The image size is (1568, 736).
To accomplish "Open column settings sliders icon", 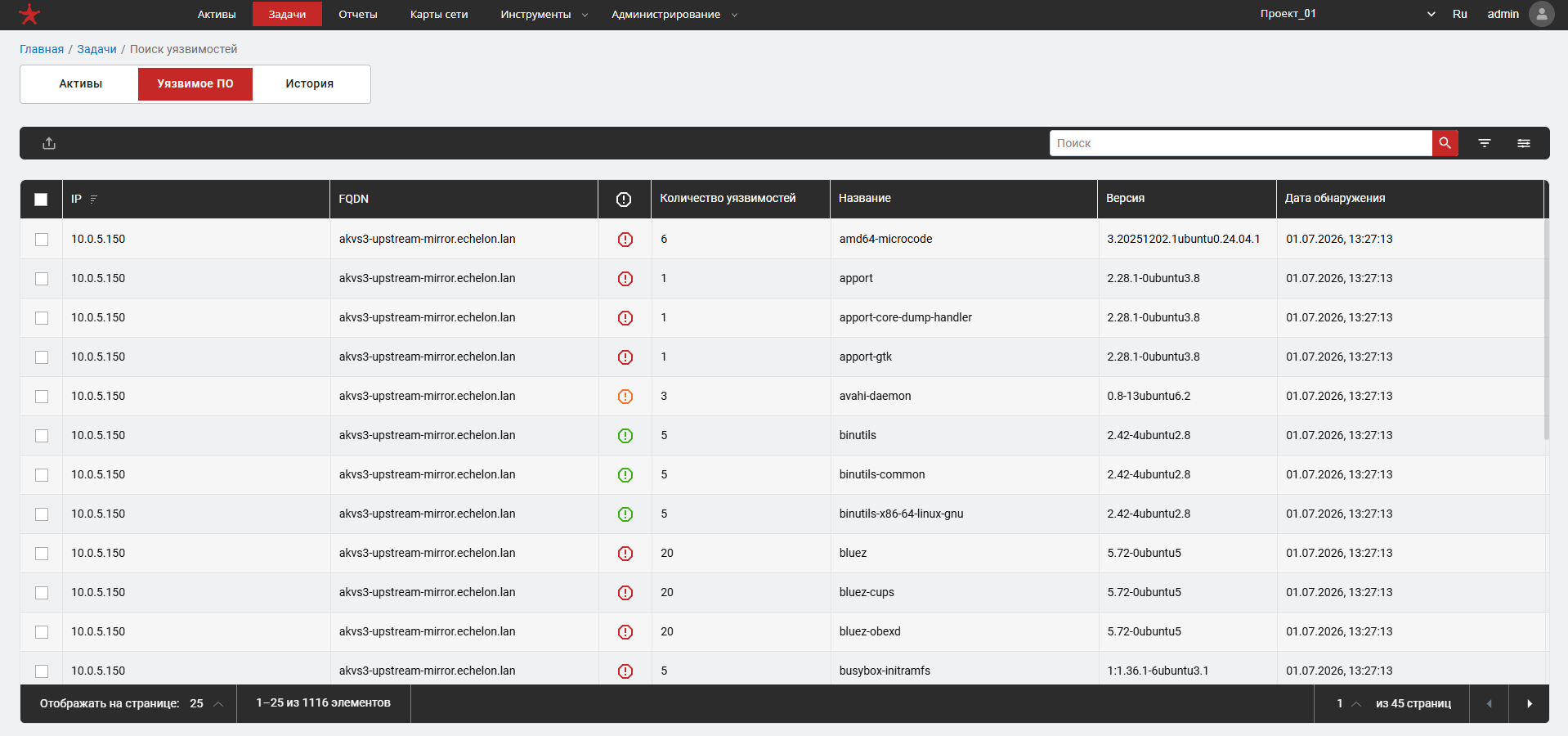I will [x=1524, y=143].
